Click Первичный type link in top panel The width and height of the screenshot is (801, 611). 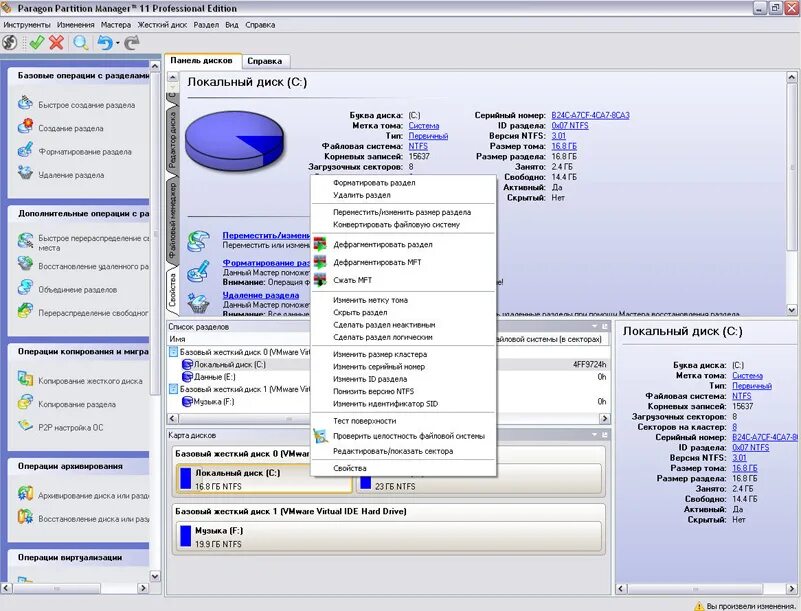428,136
